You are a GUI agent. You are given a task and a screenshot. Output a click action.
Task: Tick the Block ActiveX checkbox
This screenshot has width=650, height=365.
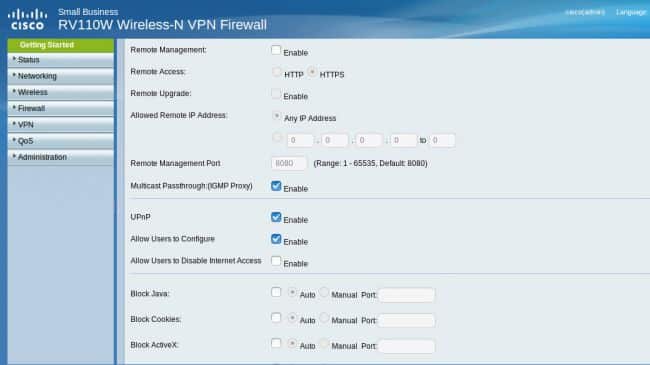click(276, 343)
